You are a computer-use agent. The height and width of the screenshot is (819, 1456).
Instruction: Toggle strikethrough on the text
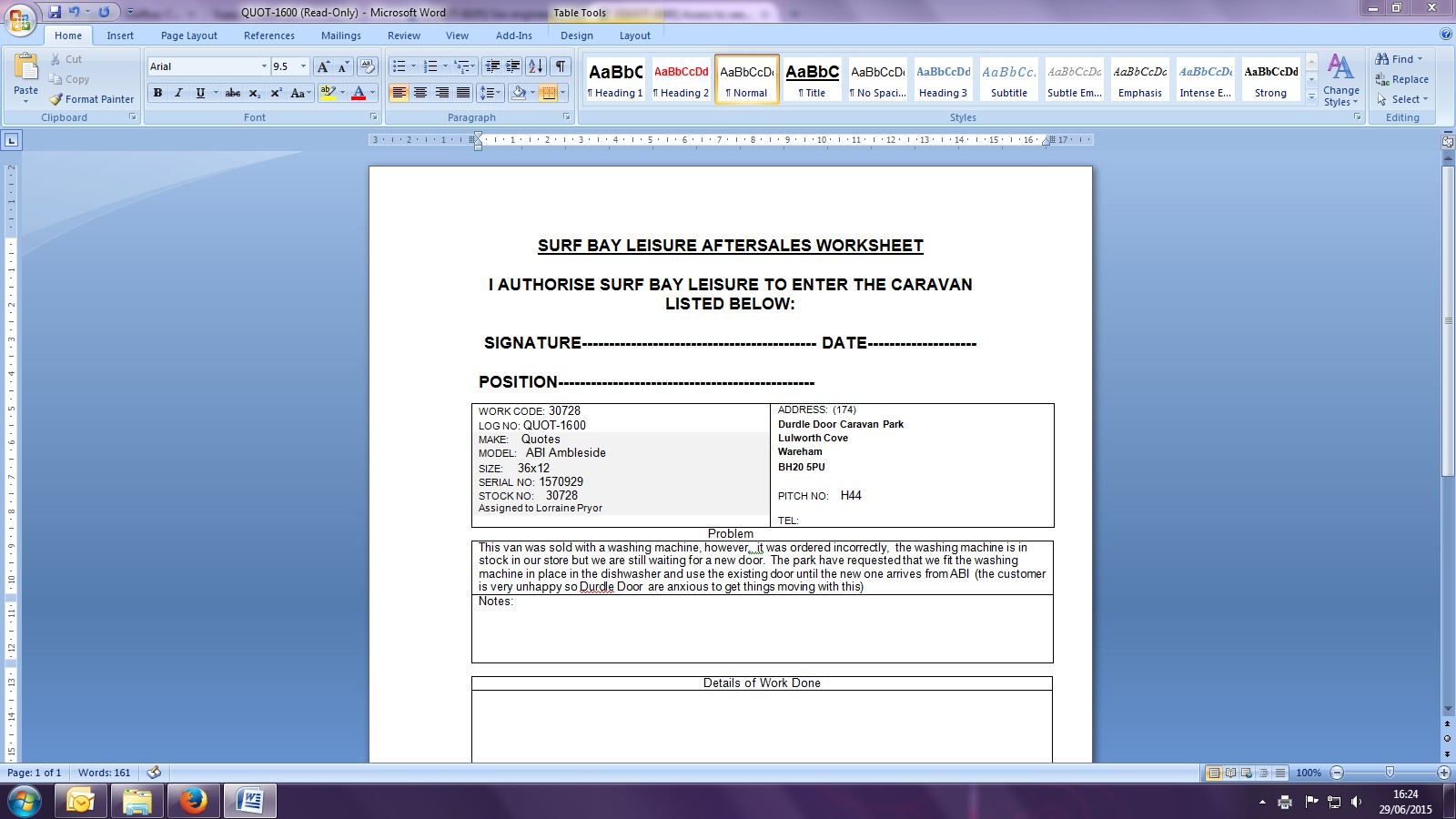click(x=233, y=93)
